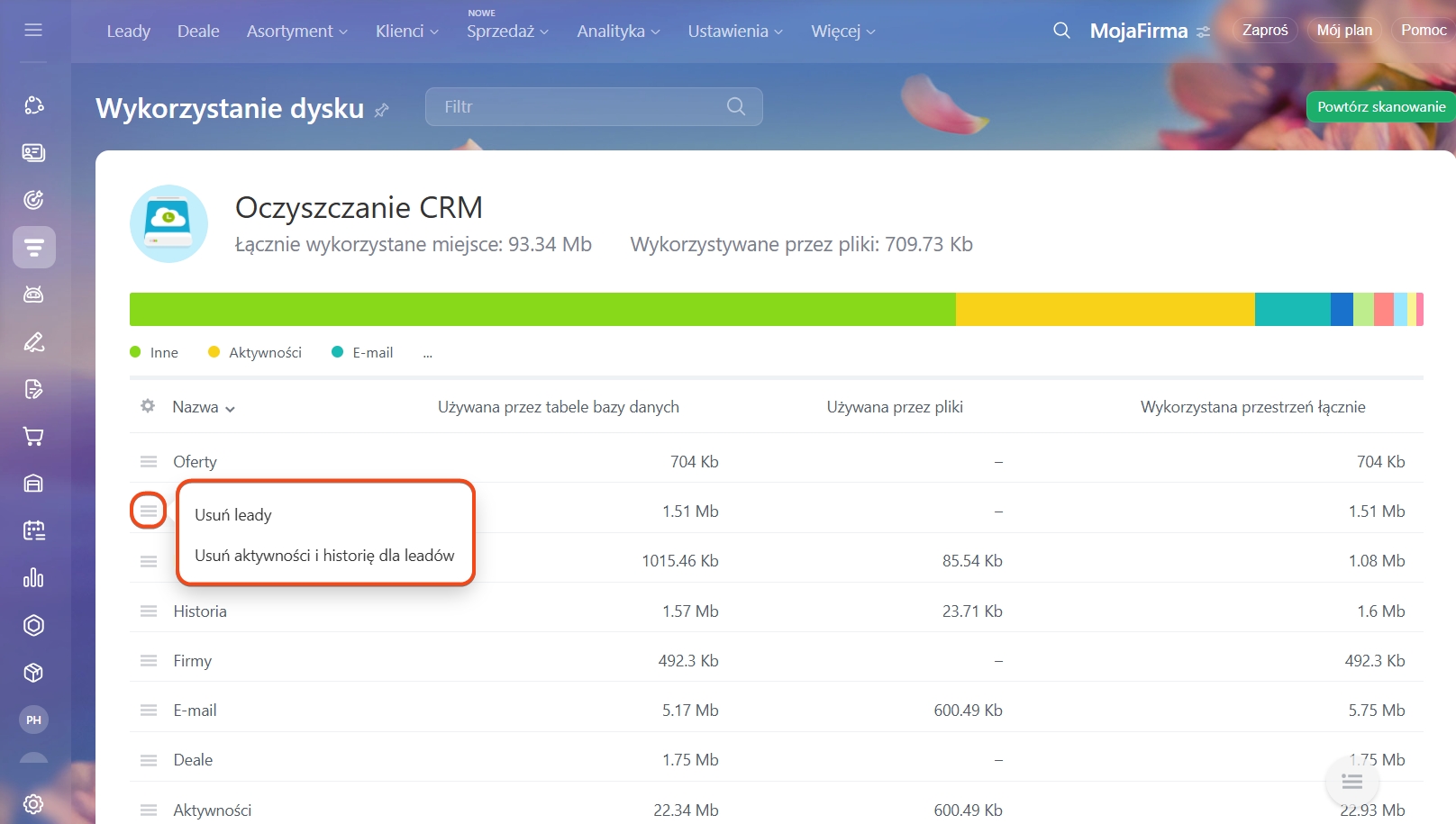Pin the Wykorzystanie dysku page title

point(382,110)
